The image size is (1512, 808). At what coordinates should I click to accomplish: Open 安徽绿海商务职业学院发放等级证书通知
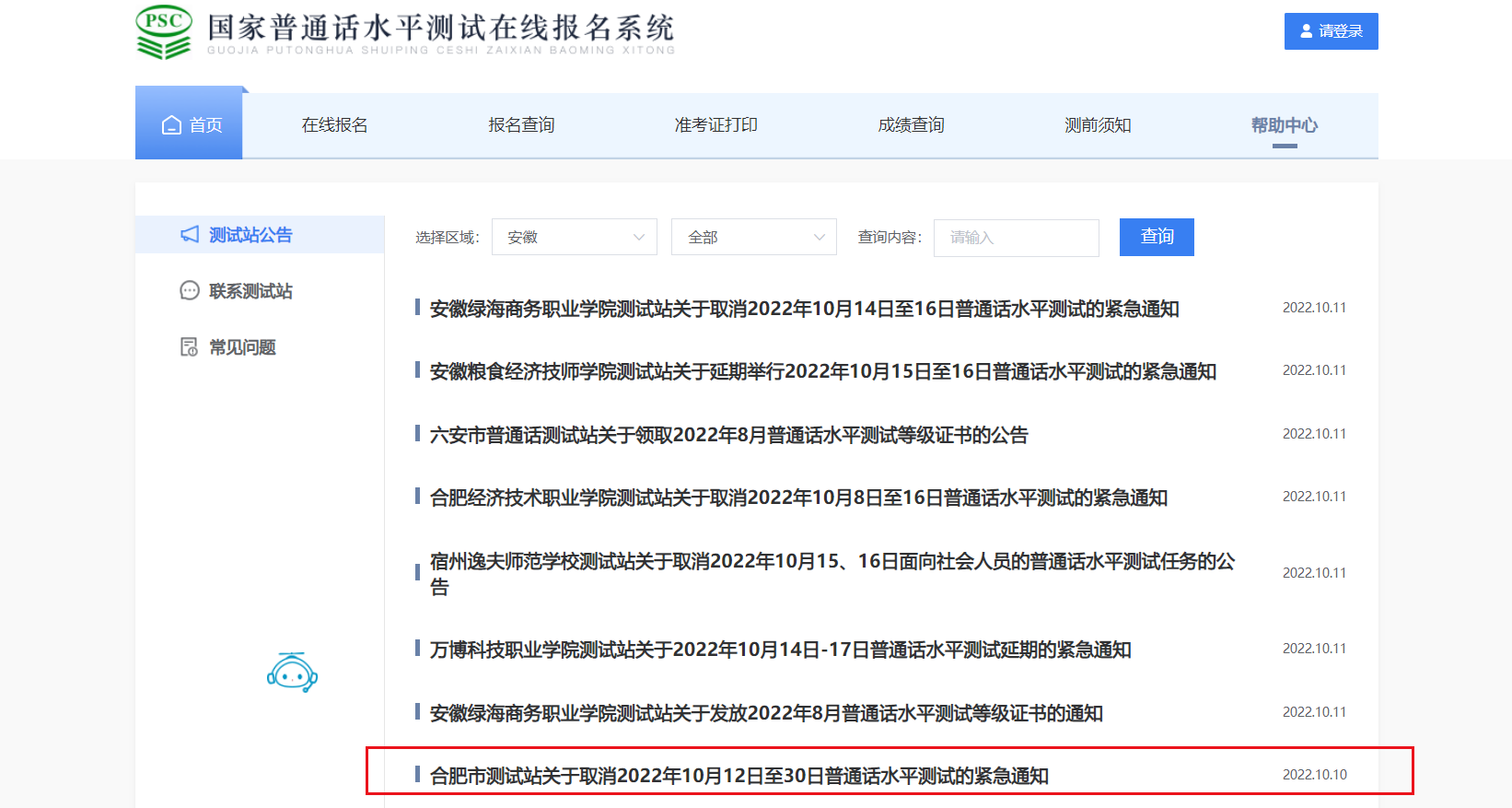pyautogui.click(x=766, y=713)
